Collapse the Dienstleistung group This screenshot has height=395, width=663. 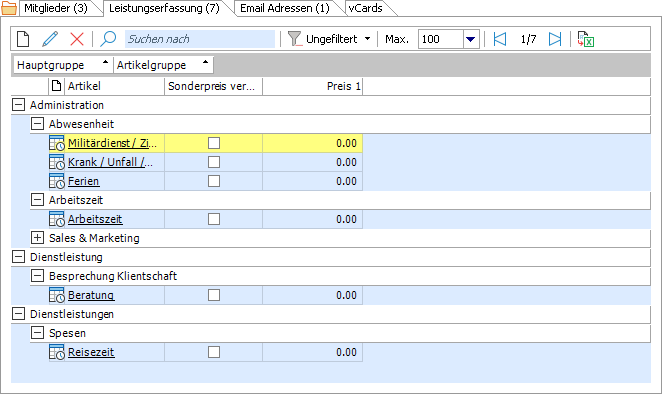tap(19, 257)
